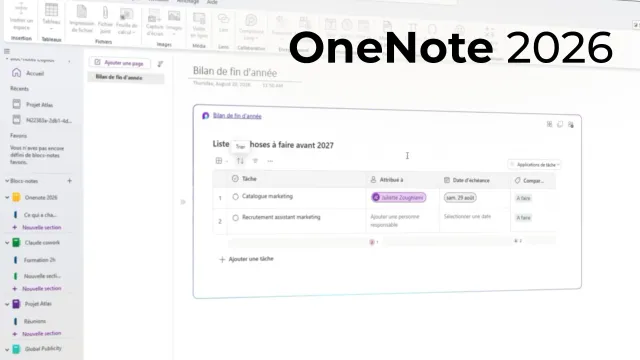Viewport: 640px width, 360px height.
Task: Click Ajouter une tâche
Action: point(247,259)
